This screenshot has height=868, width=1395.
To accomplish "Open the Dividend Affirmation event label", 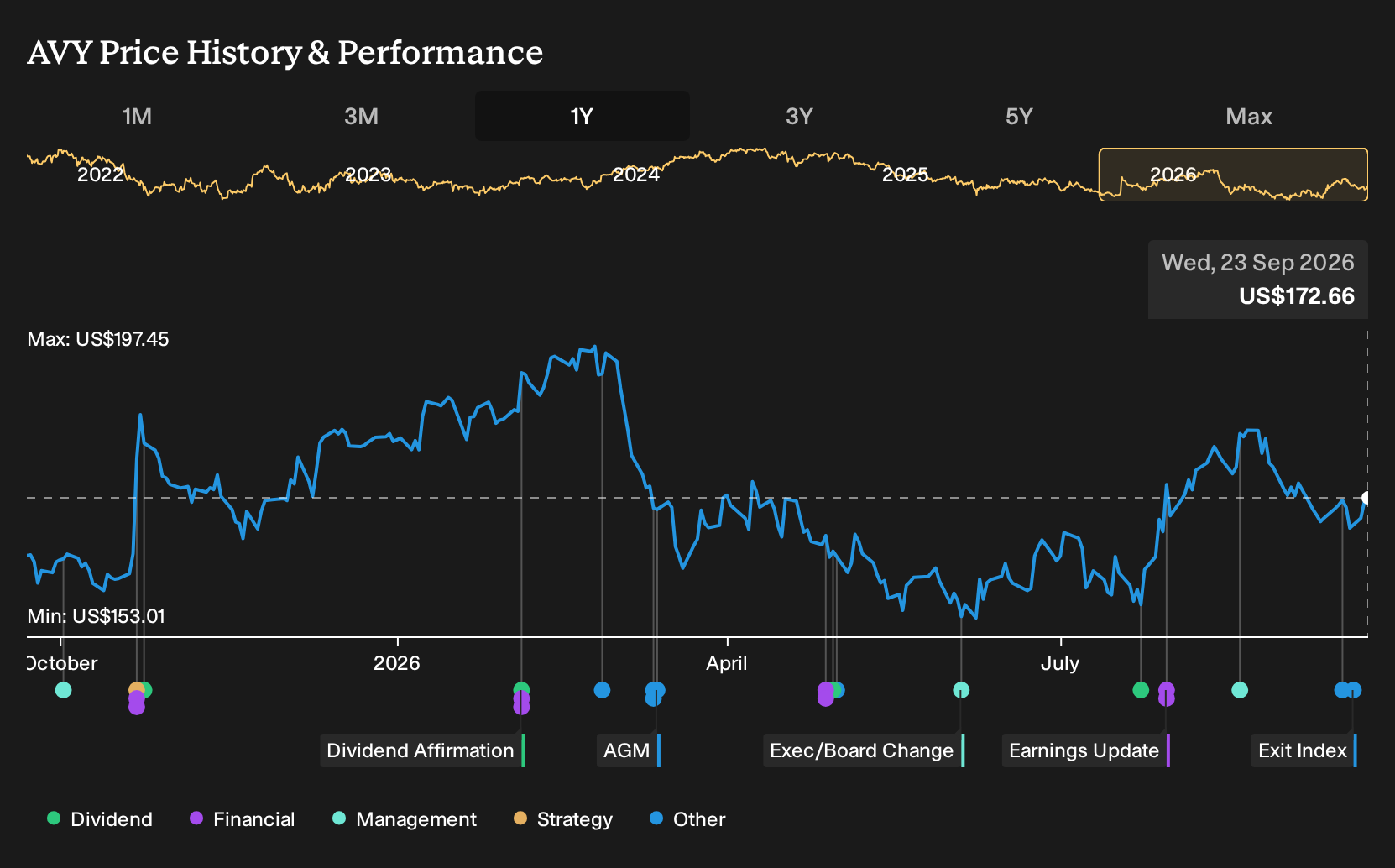I will tap(422, 750).
